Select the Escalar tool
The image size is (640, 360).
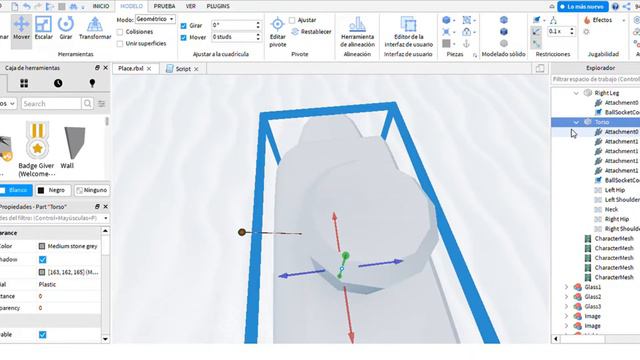pyautogui.click(x=43, y=29)
